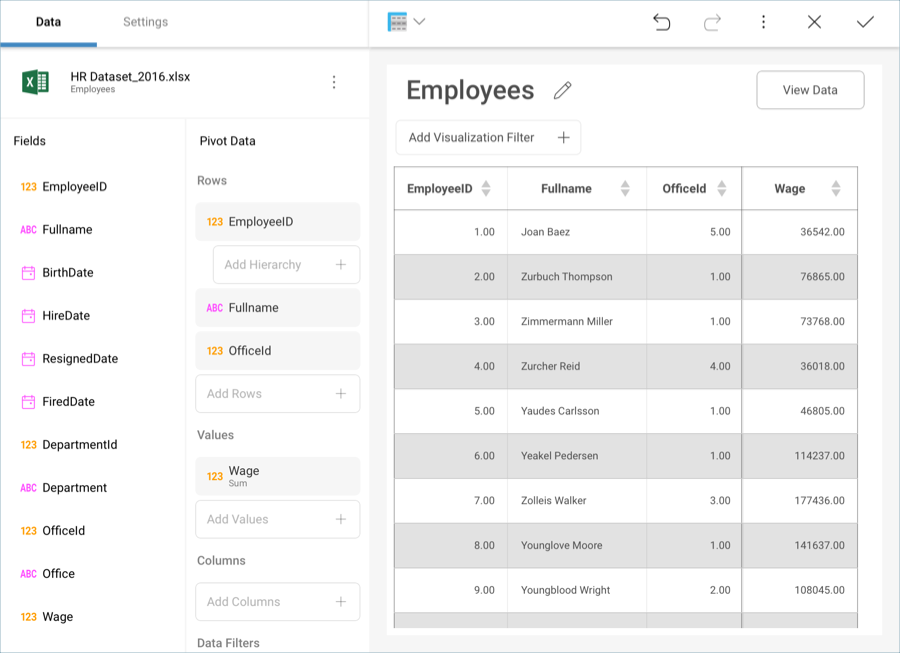Select the BirthDate field in Fields list

[67, 273]
